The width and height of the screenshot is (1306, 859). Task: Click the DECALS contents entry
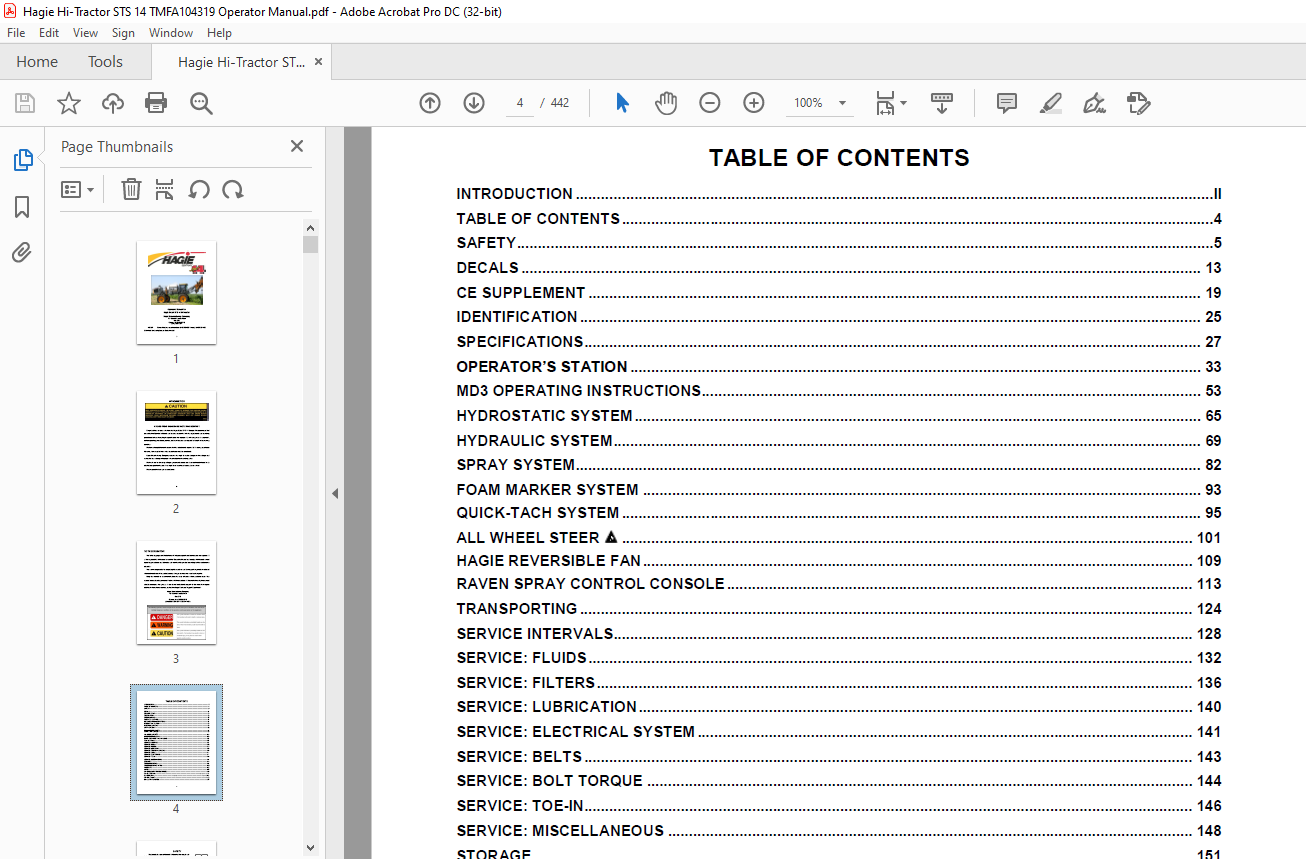tap(839, 268)
